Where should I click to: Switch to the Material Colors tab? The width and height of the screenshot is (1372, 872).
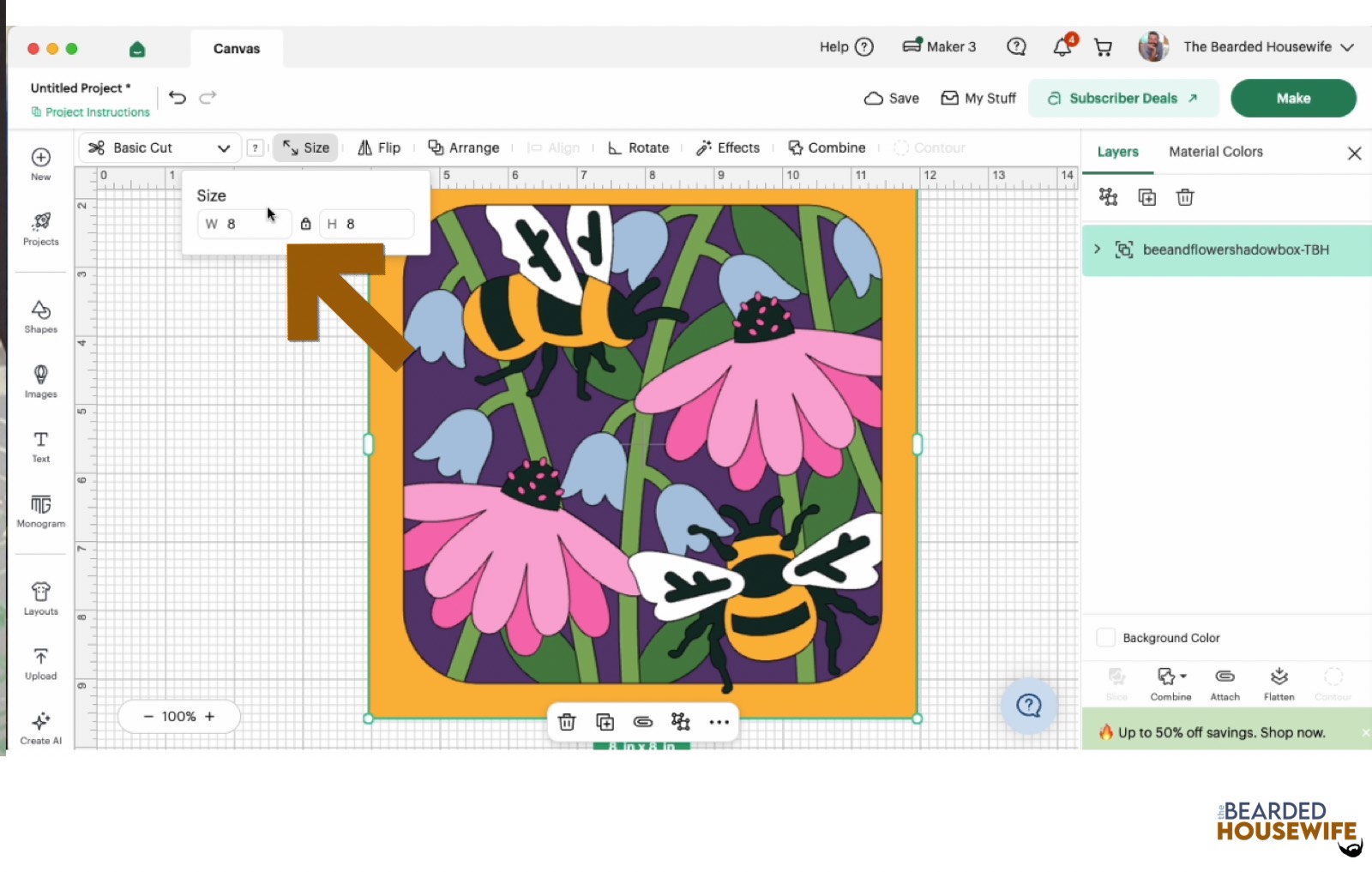coord(1215,152)
